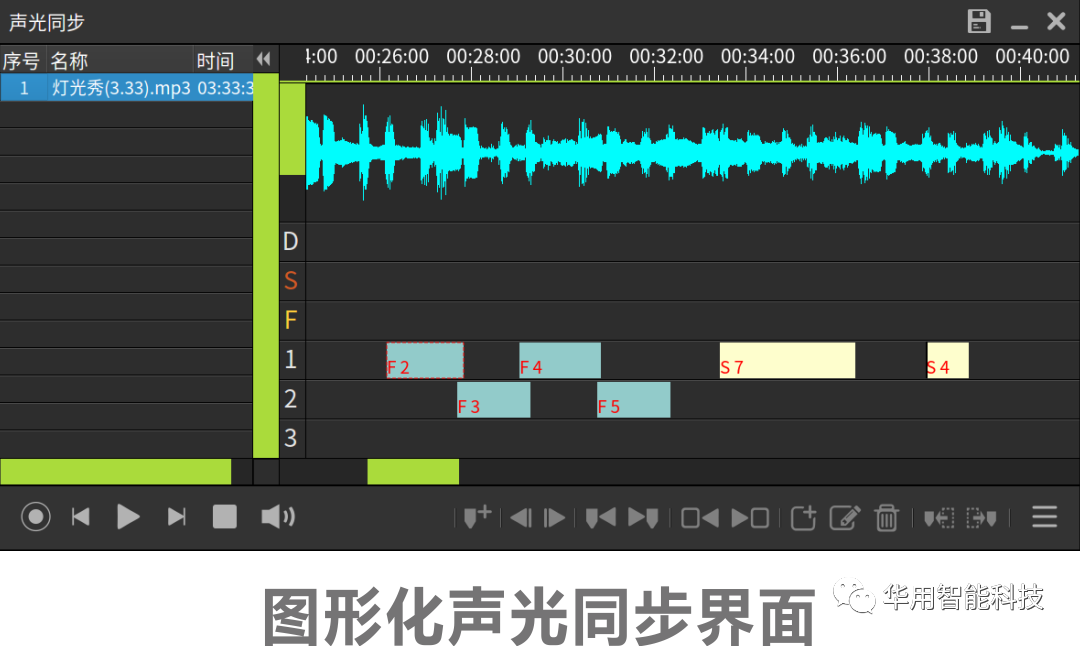Go to previous marker
Viewport: 1080px width, 646px height.
[x=601, y=517]
